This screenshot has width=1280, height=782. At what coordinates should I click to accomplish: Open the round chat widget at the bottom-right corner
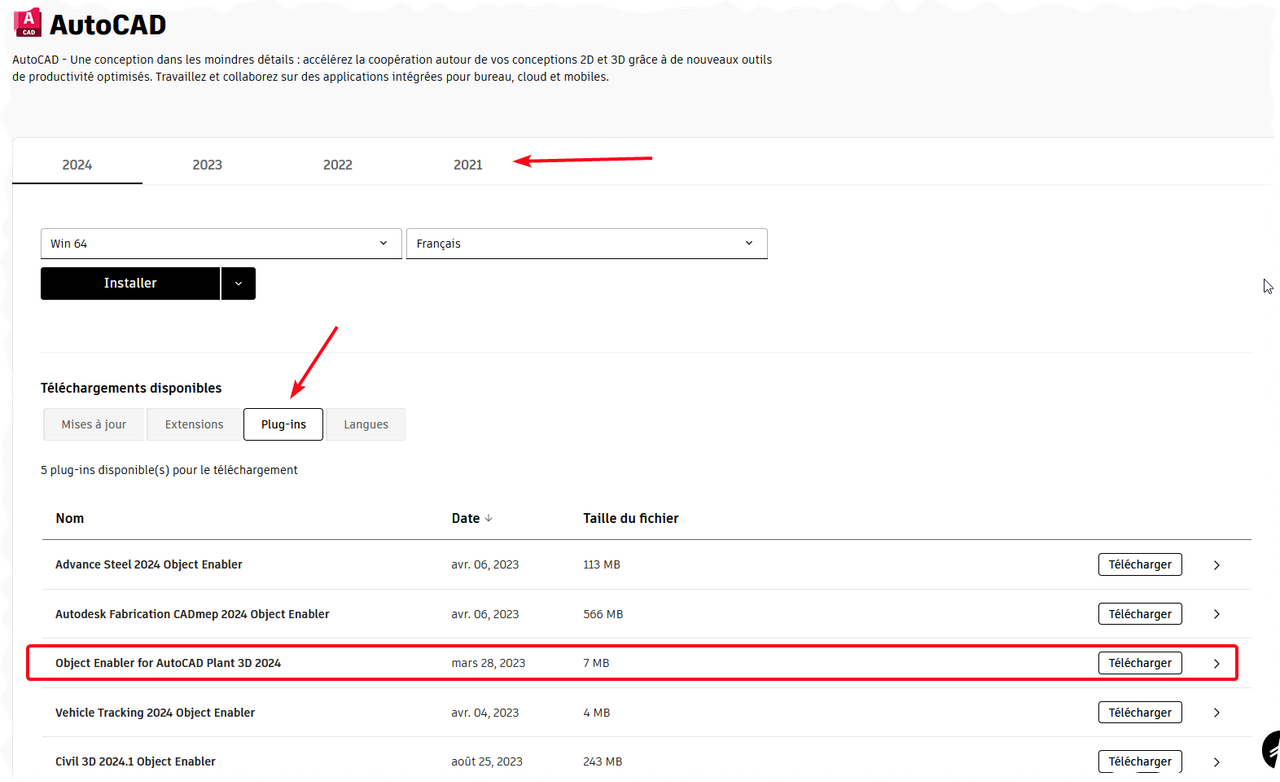[1272, 749]
